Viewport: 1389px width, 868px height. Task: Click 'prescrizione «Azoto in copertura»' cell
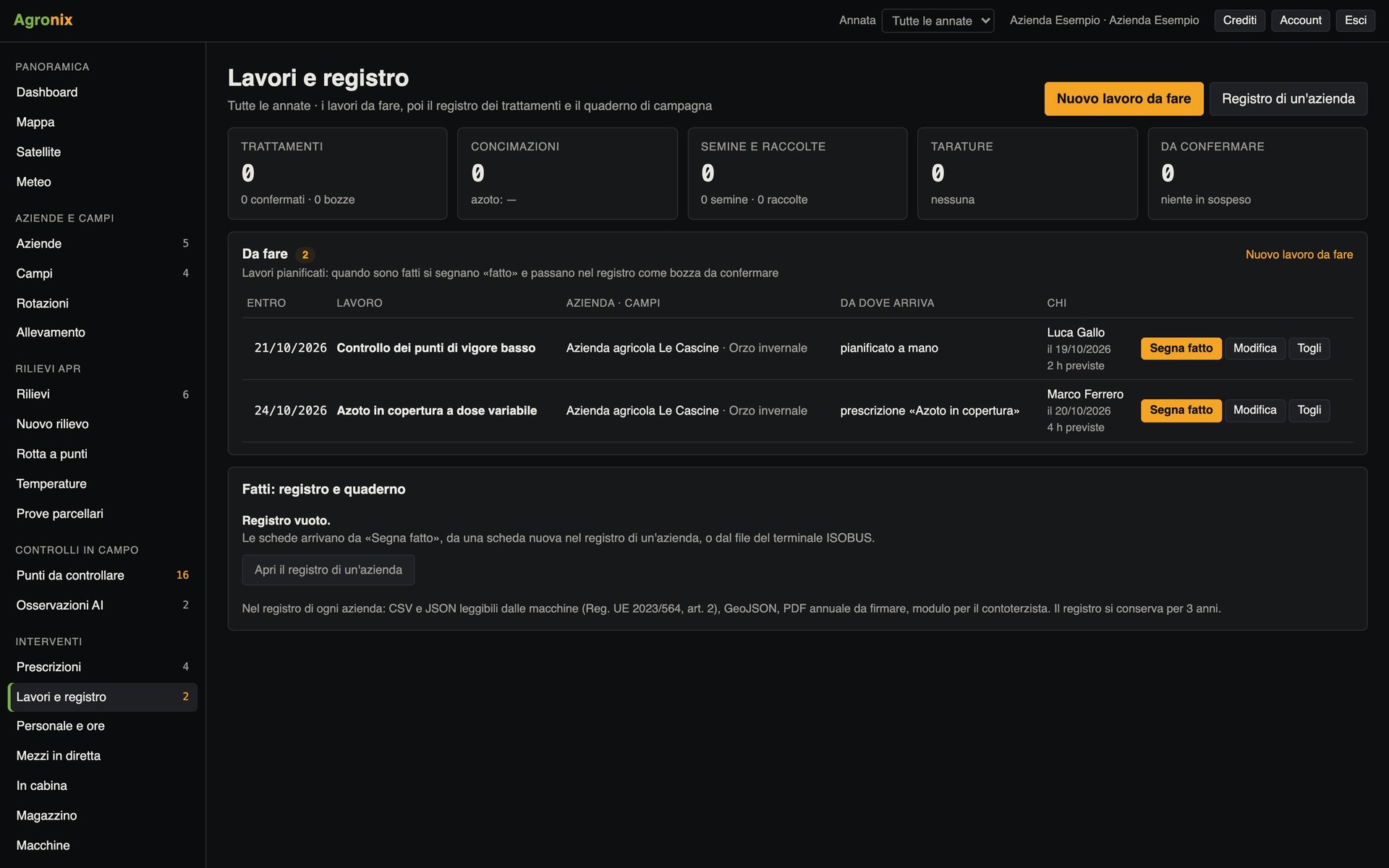coord(930,411)
